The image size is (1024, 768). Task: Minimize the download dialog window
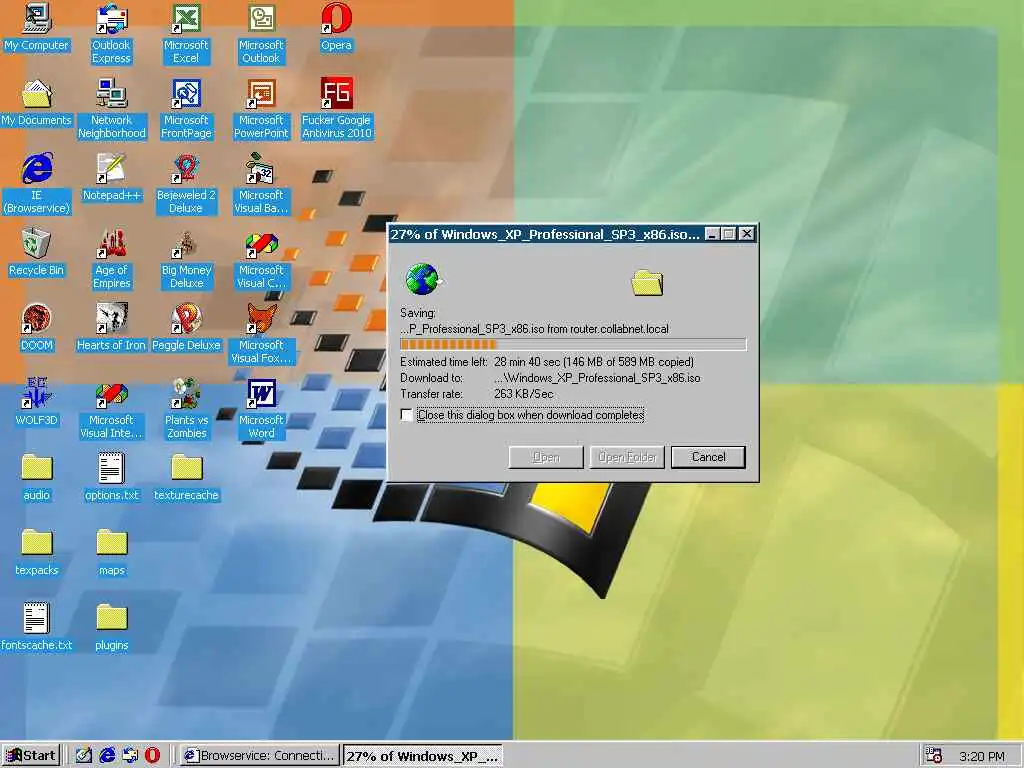(x=713, y=234)
